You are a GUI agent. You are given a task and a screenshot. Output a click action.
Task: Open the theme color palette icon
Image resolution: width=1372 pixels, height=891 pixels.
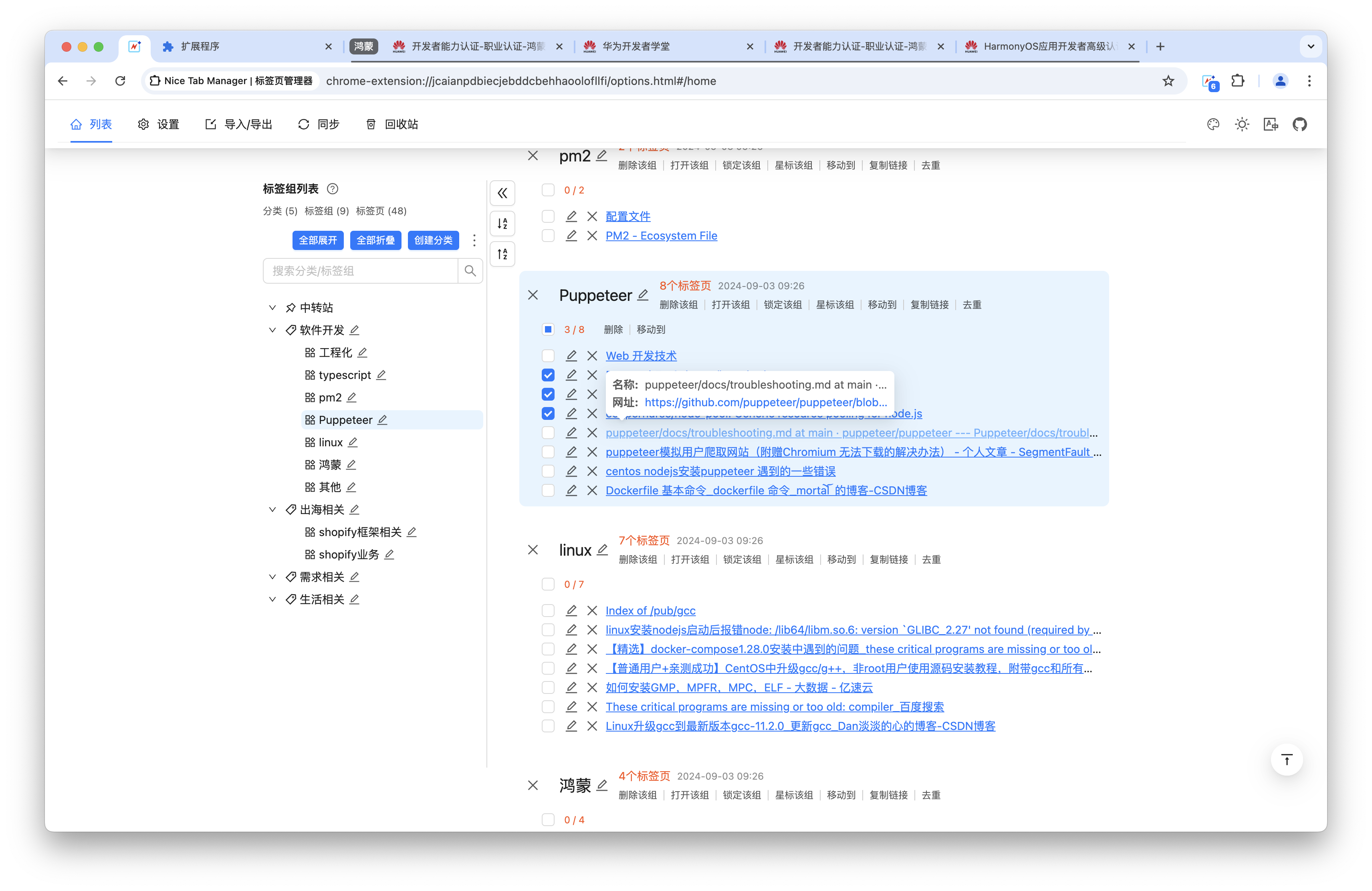[1213, 125]
